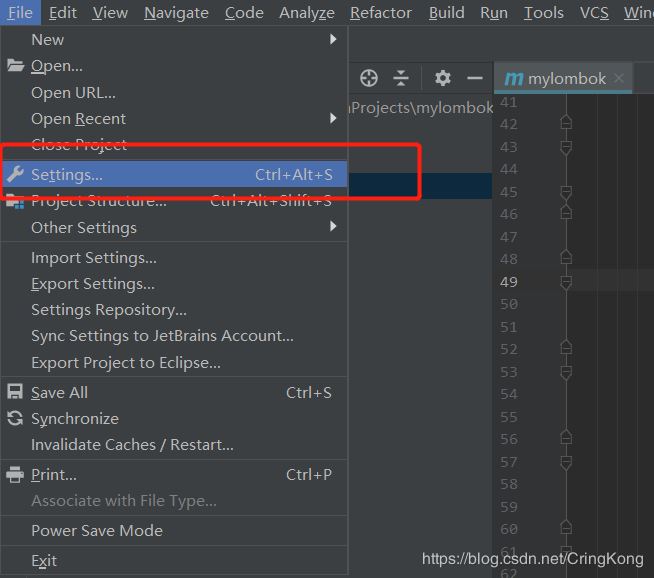Toggle the fold marker at line 57
Image resolution: width=654 pixels, height=578 pixels.
(x=566, y=463)
